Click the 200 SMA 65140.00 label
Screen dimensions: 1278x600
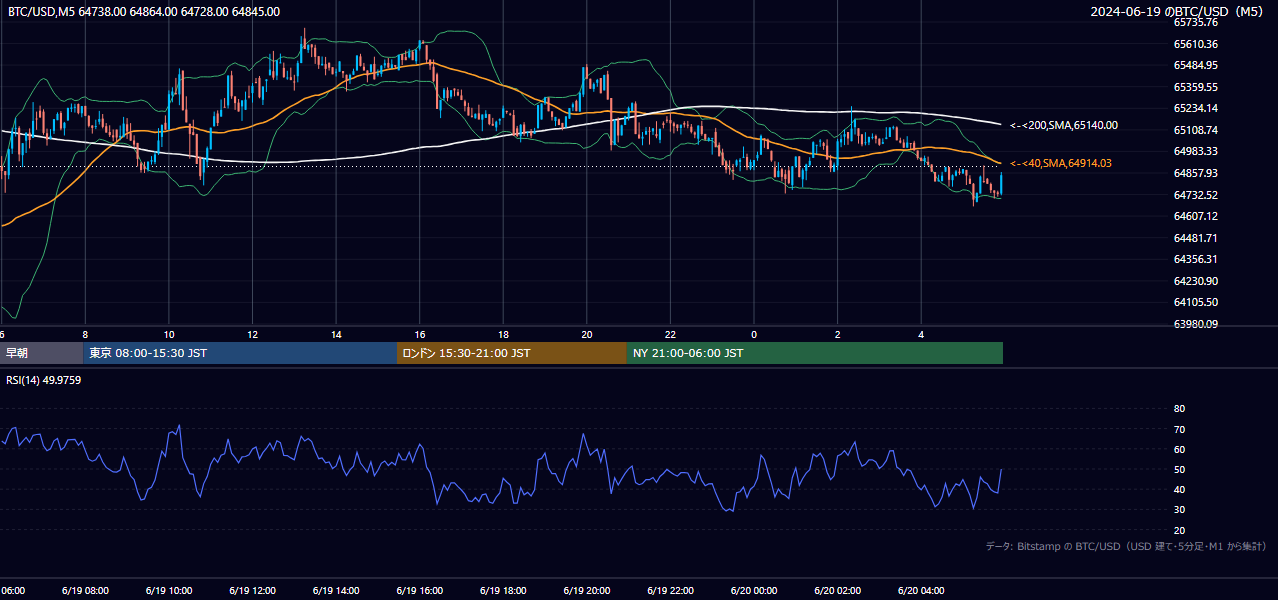point(1064,126)
